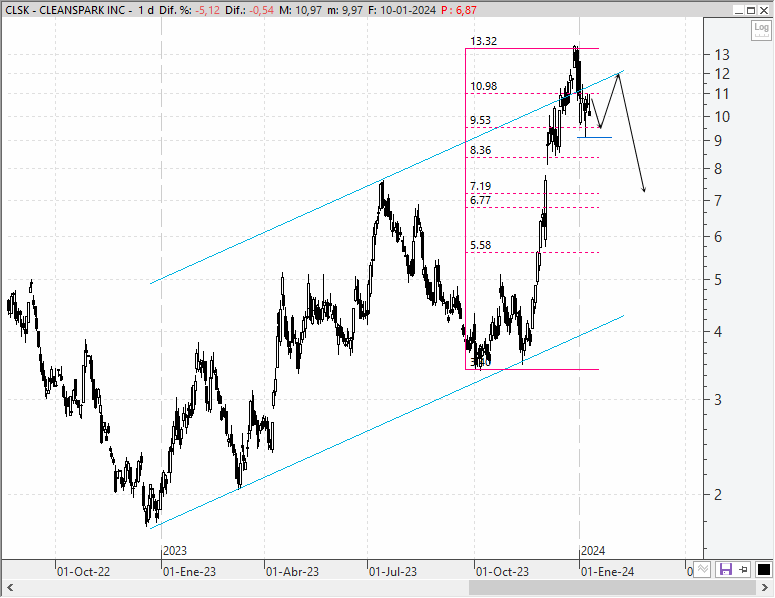The image size is (775, 598).
Task: Click the purple save floppy disk icon
Action: [726, 569]
